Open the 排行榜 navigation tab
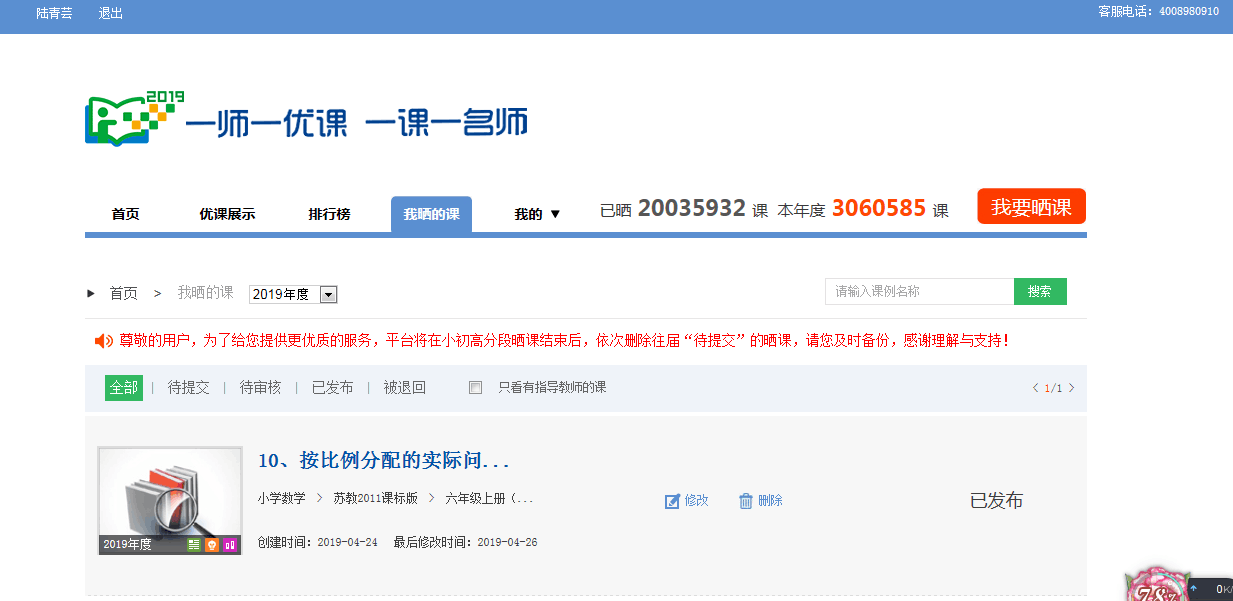This screenshot has width=1233, height=601. tap(329, 214)
